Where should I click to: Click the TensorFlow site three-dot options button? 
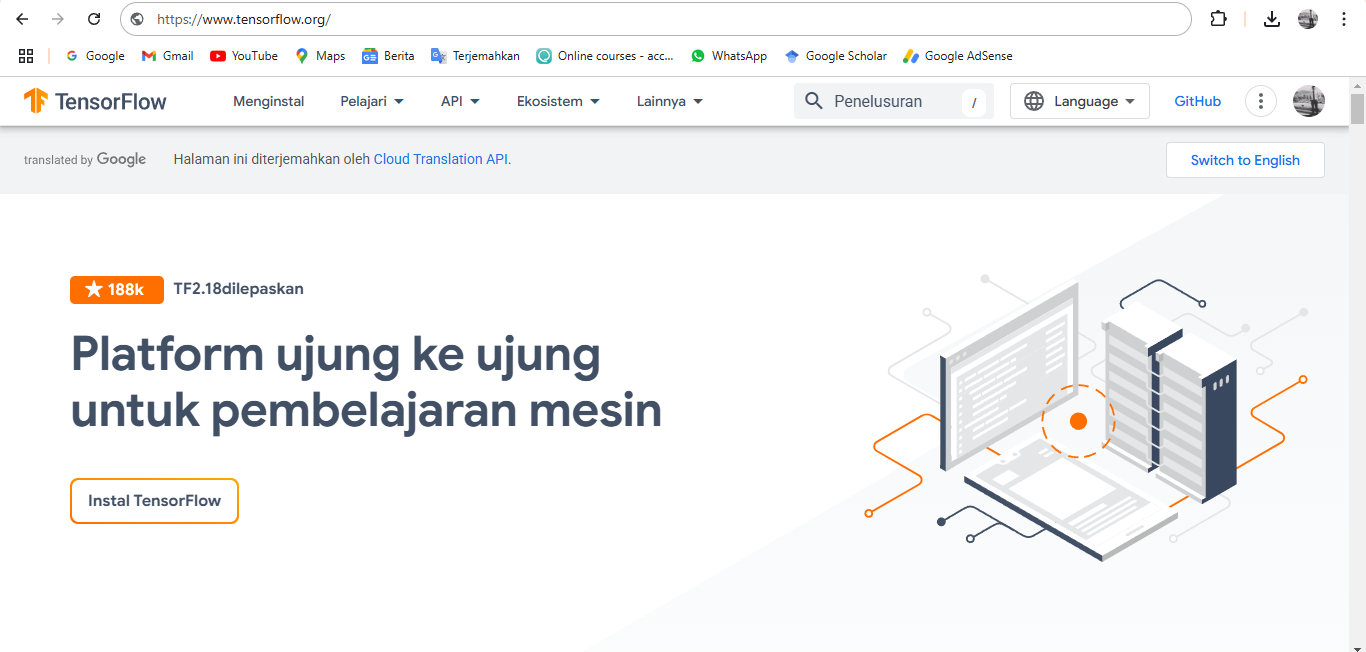(x=1261, y=101)
